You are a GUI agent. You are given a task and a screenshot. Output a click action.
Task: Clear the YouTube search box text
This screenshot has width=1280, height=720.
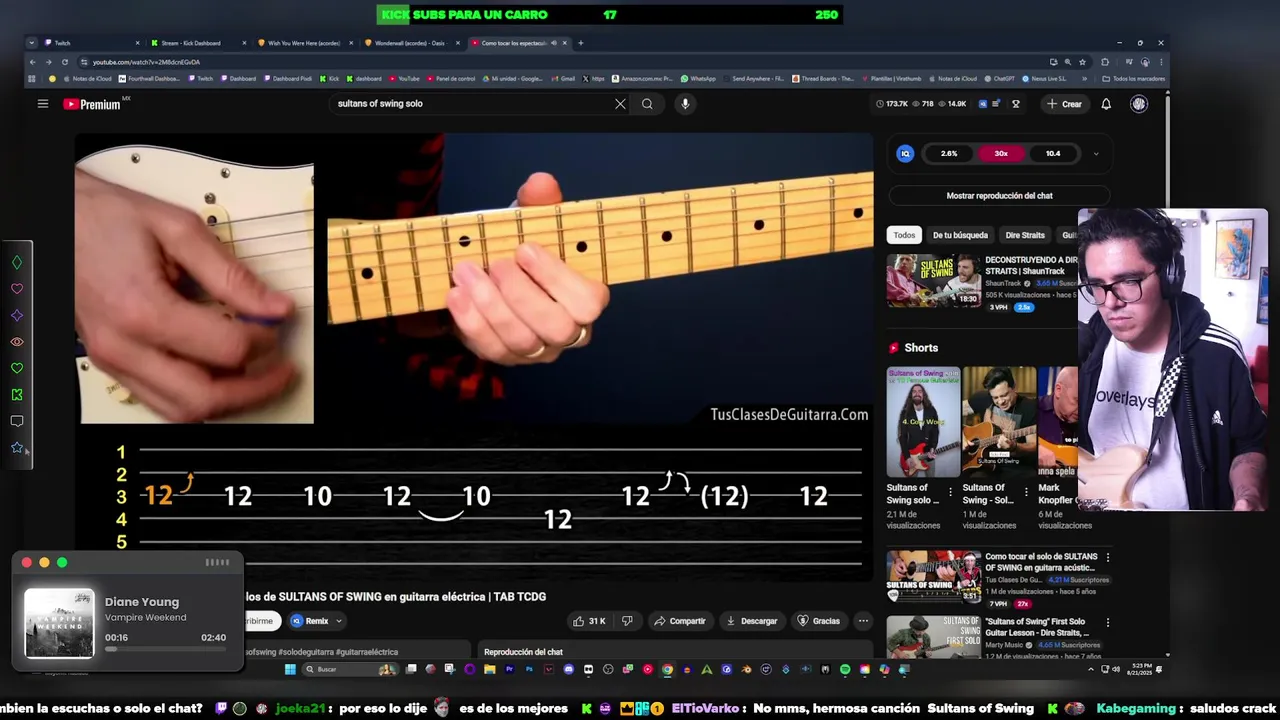620,104
